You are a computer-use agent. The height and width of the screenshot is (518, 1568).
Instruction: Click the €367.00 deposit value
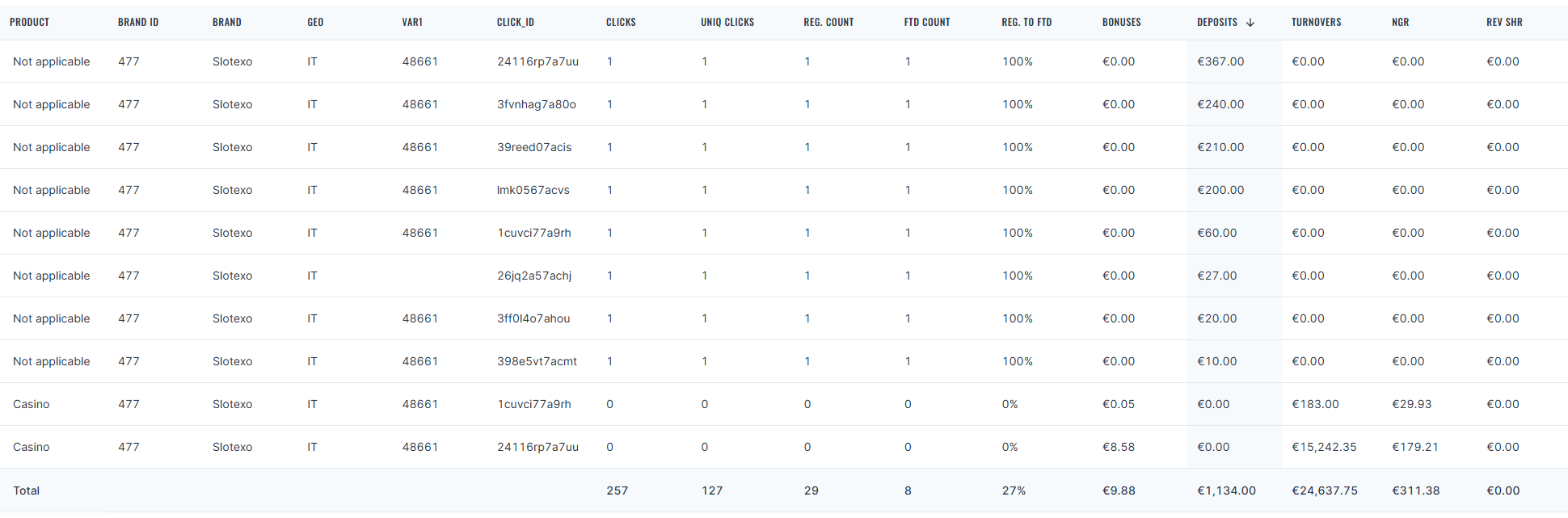(x=1220, y=61)
